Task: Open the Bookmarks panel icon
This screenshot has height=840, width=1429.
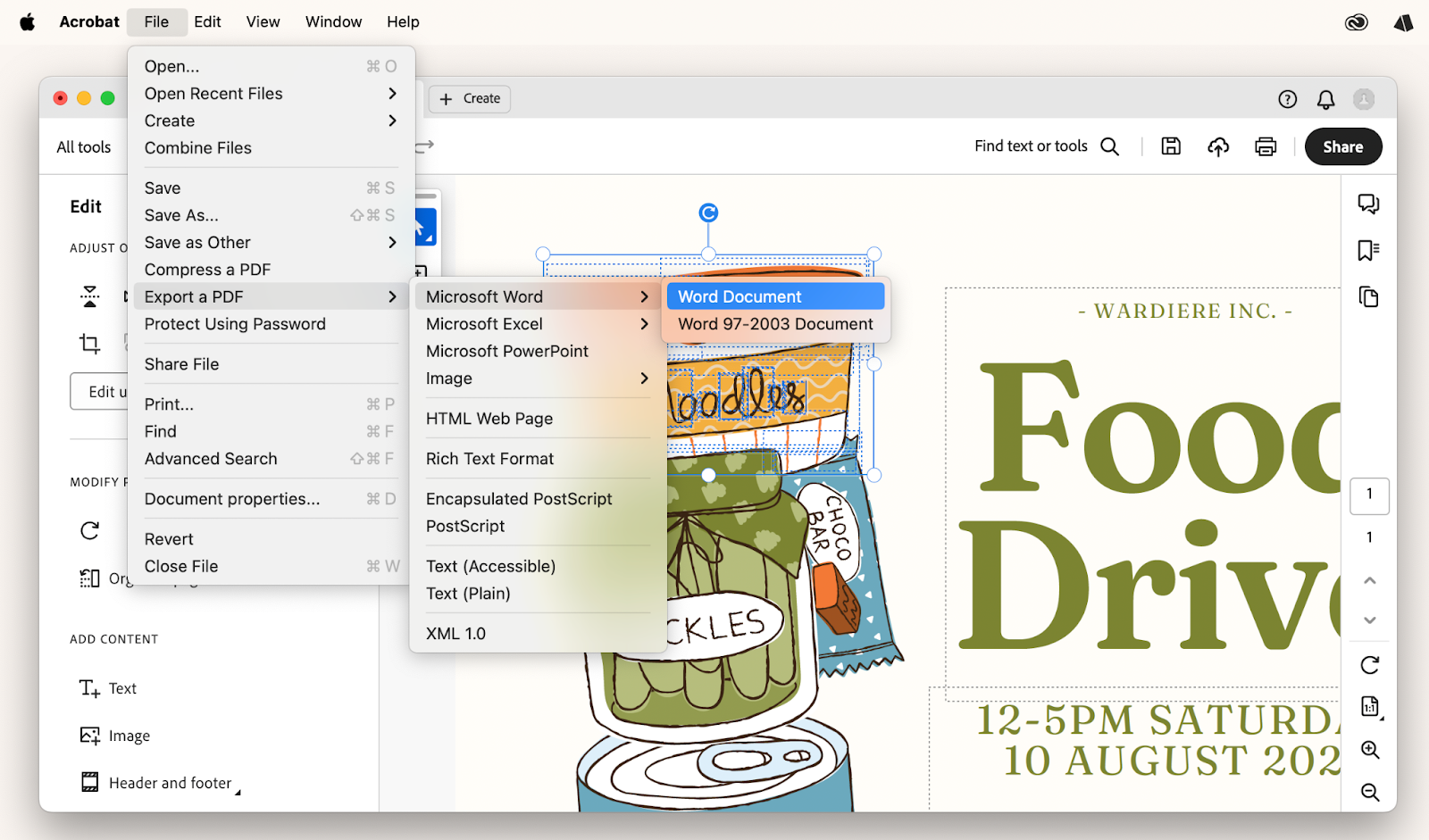Action: tap(1367, 251)
